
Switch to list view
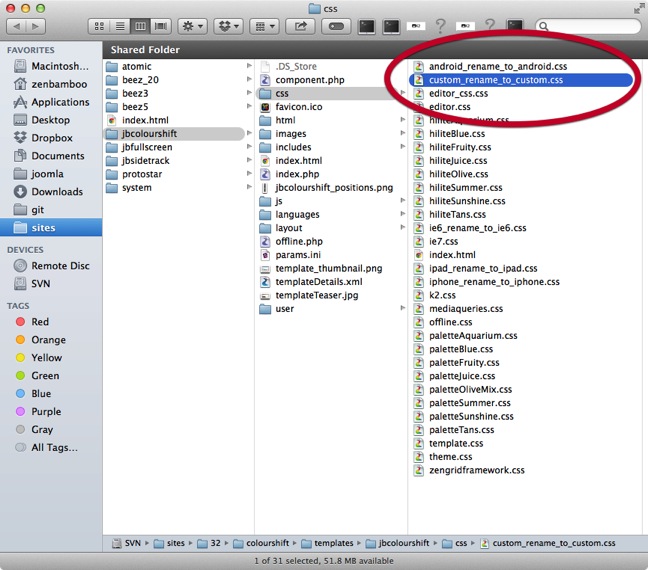tap(120, 26)
